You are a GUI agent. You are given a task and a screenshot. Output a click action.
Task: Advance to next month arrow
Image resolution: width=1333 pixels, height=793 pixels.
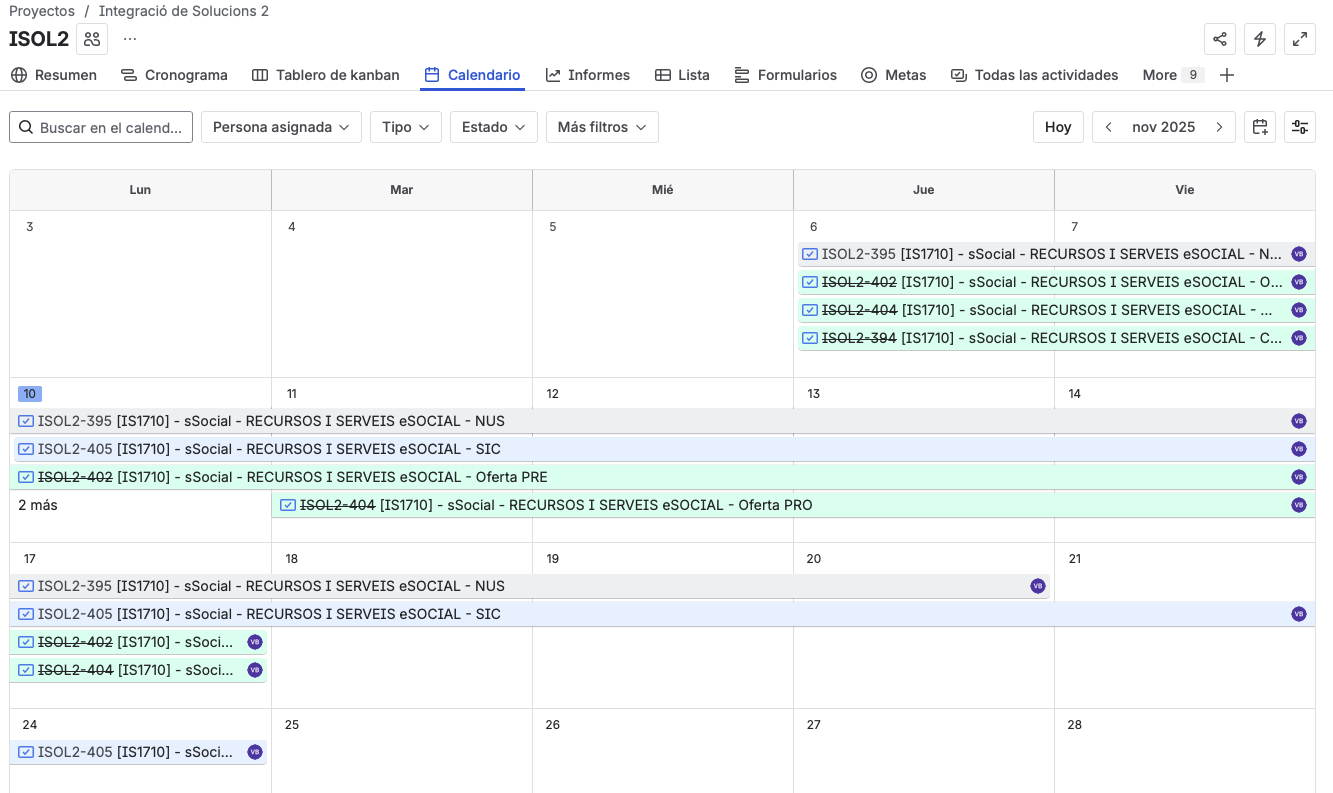tap(1219, 127)
